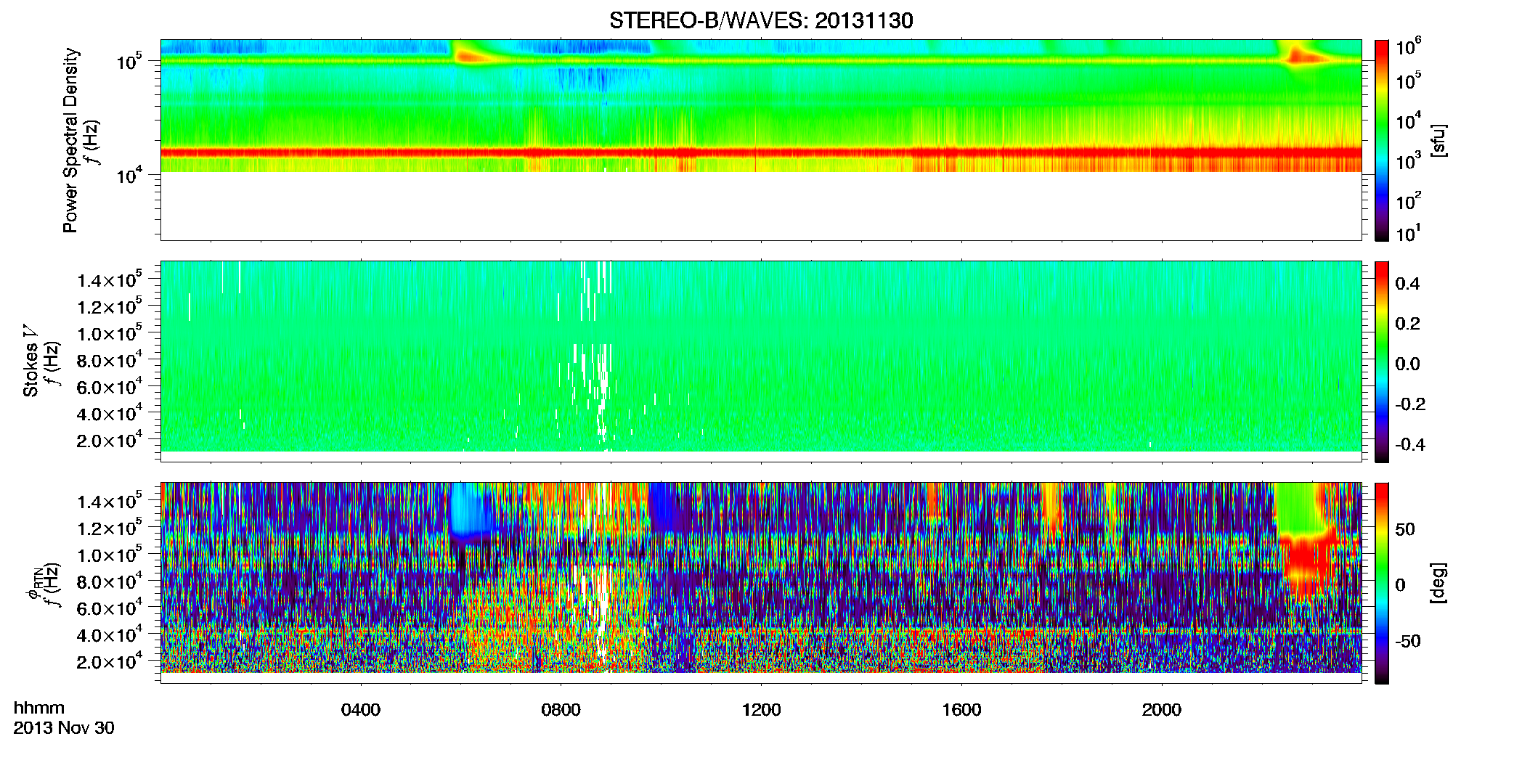Select the 0.2 label on the Stokes V color bar
The height and width of the screenshot is (784, 1522).
(1407, 324)
